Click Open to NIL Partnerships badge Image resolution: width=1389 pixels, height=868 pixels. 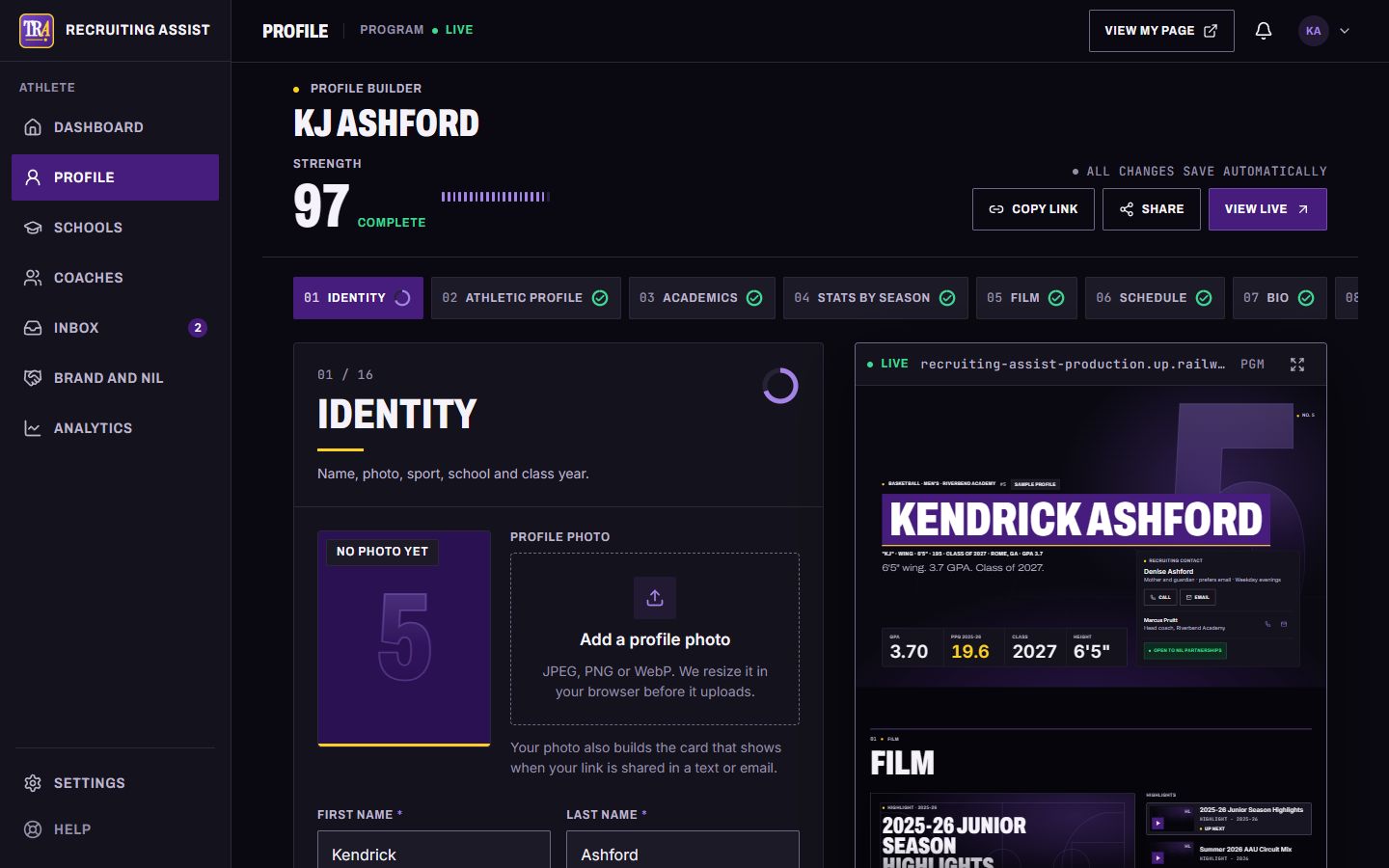[x=1185, y=650]
